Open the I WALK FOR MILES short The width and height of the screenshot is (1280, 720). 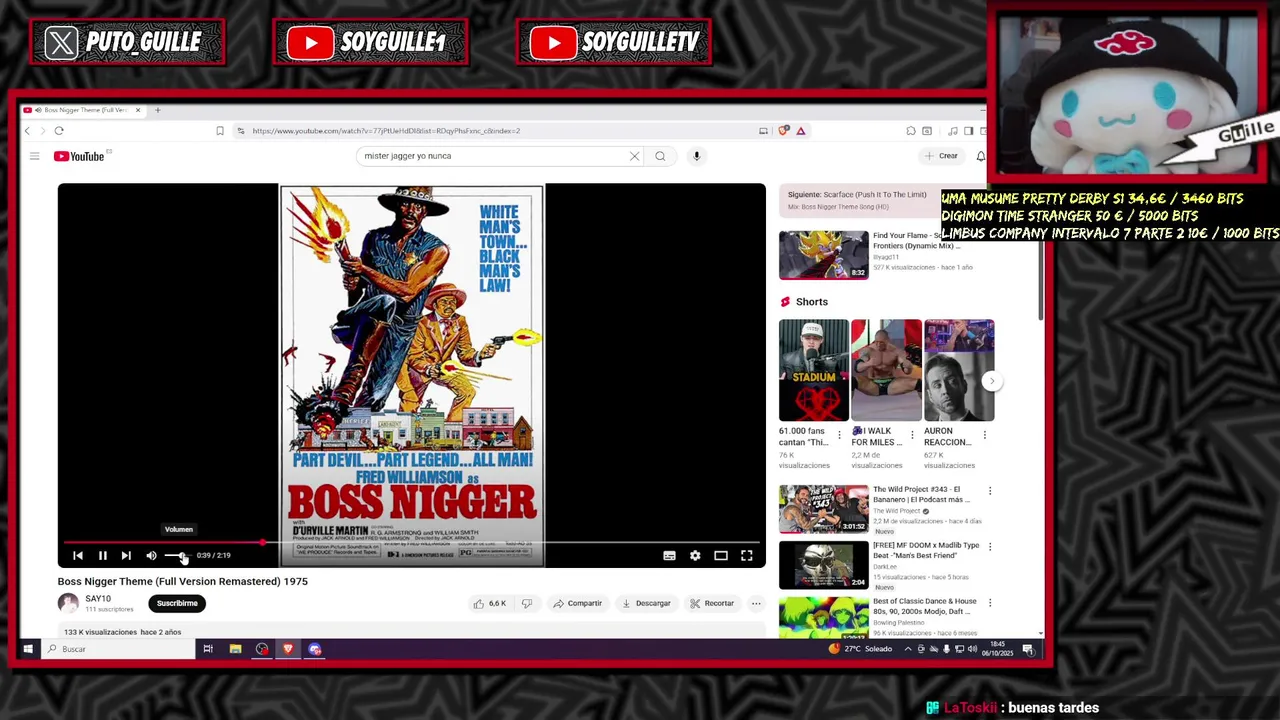pyautogui.click(x=886, y=371)
